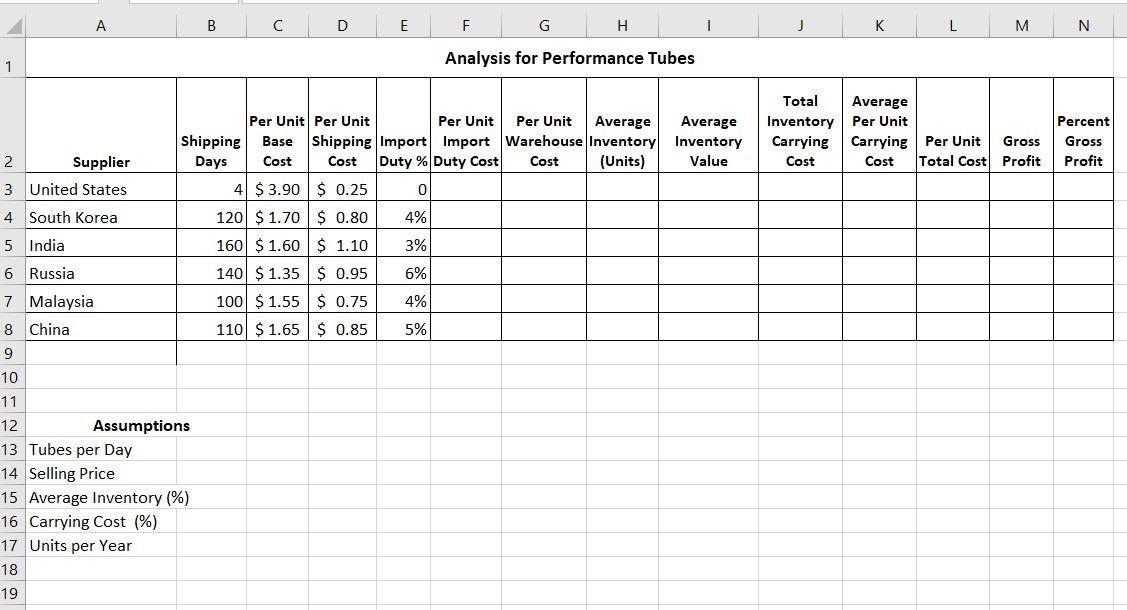
Task: Click the Select All triangle button
Action: coord(11,23)
